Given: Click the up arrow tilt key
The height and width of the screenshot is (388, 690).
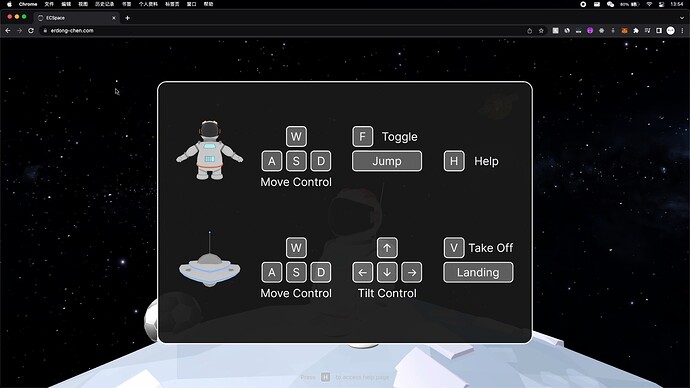Looking at the screenshot, I should pos(387,248).
